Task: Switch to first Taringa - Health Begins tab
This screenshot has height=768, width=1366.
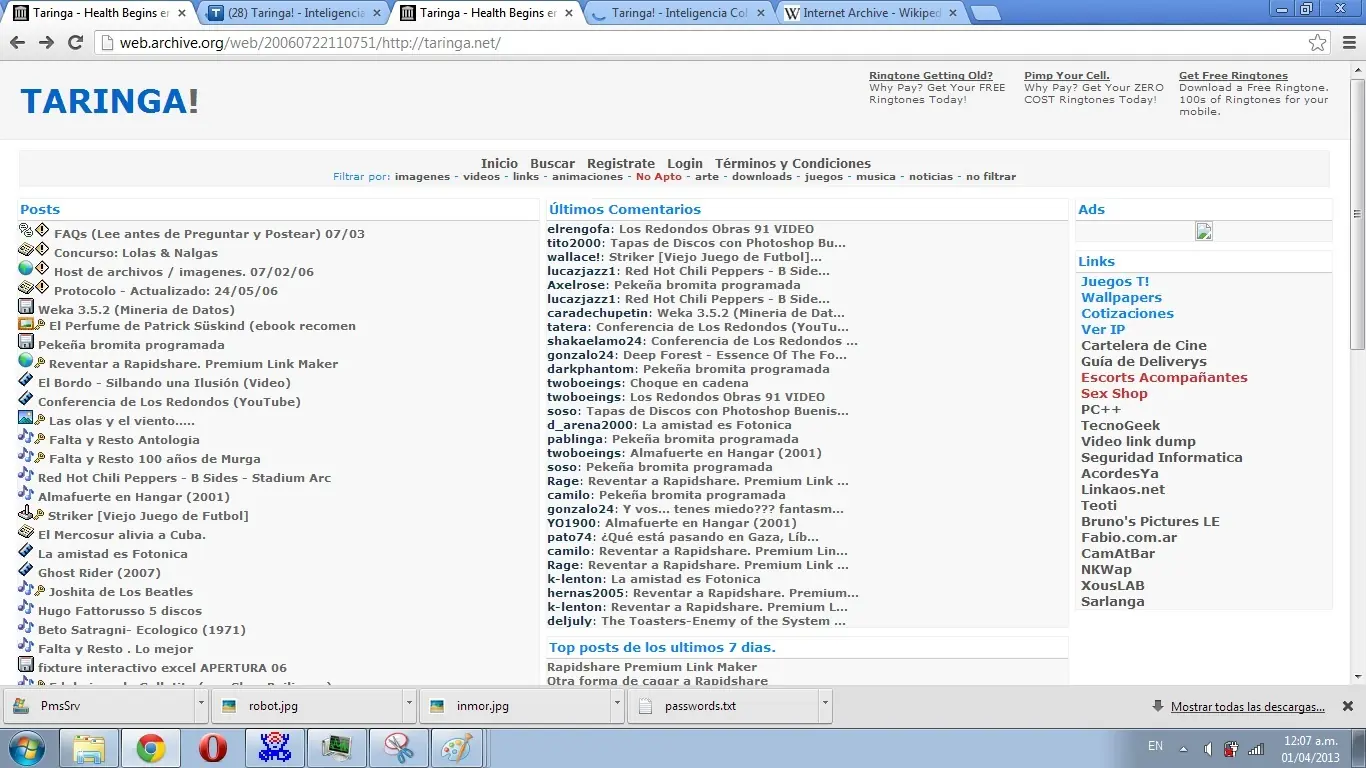Action: (99, 13)
